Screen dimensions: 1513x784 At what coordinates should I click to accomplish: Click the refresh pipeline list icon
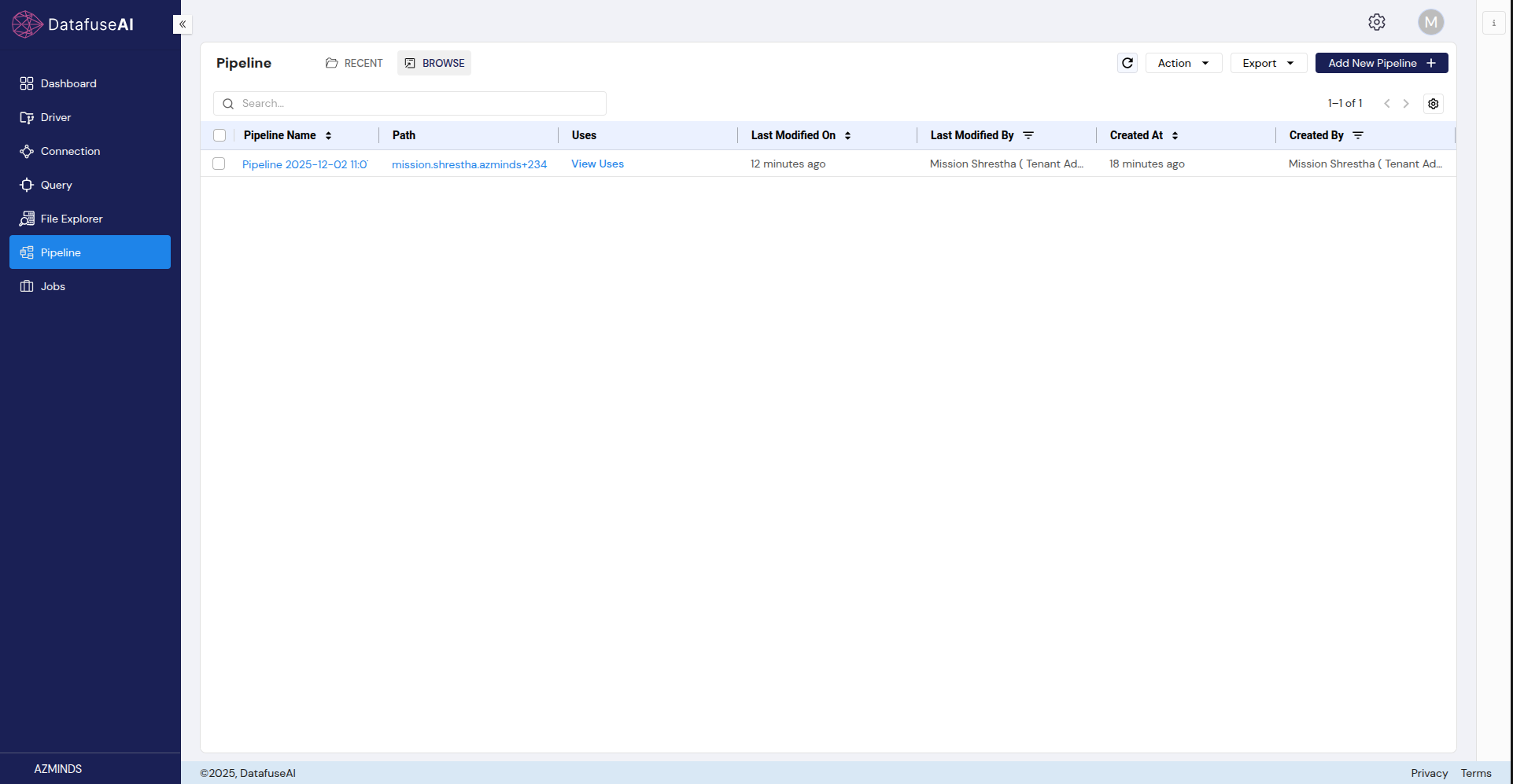click(x=1127, y=63)
